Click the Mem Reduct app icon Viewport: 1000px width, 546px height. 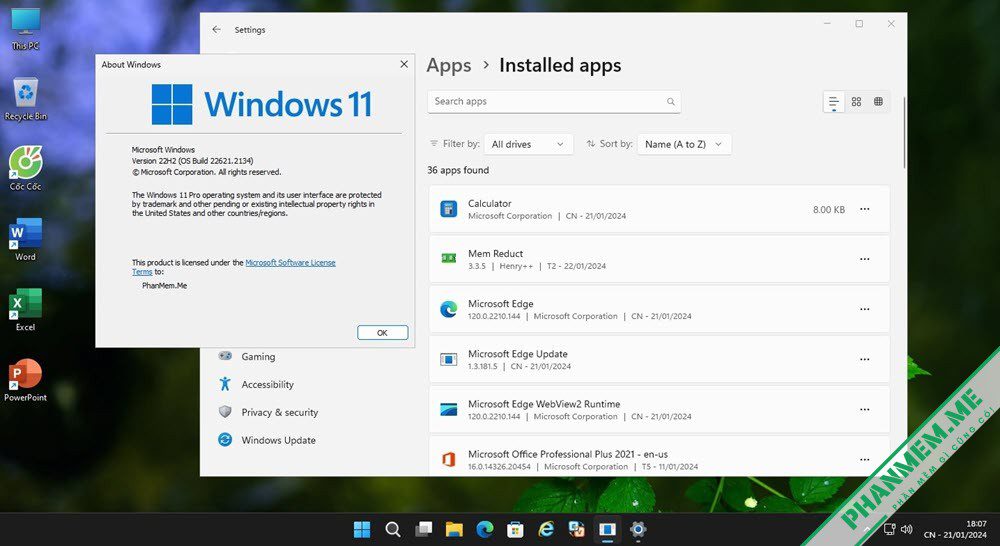(x=448, y=258)
